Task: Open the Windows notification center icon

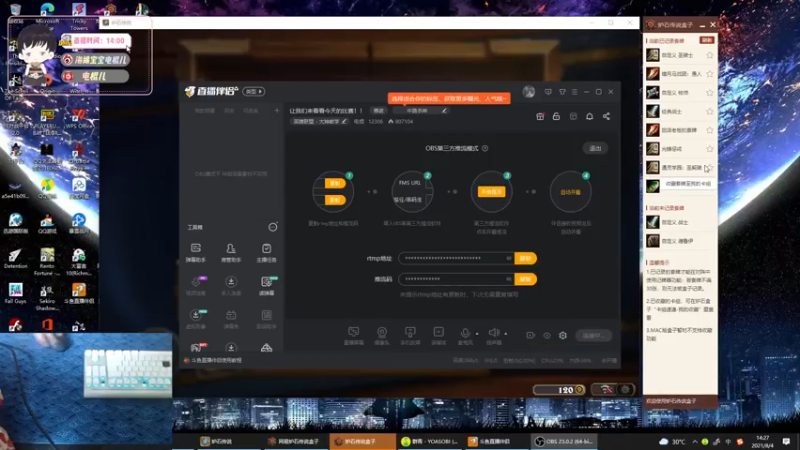Action: coord(786,441)
